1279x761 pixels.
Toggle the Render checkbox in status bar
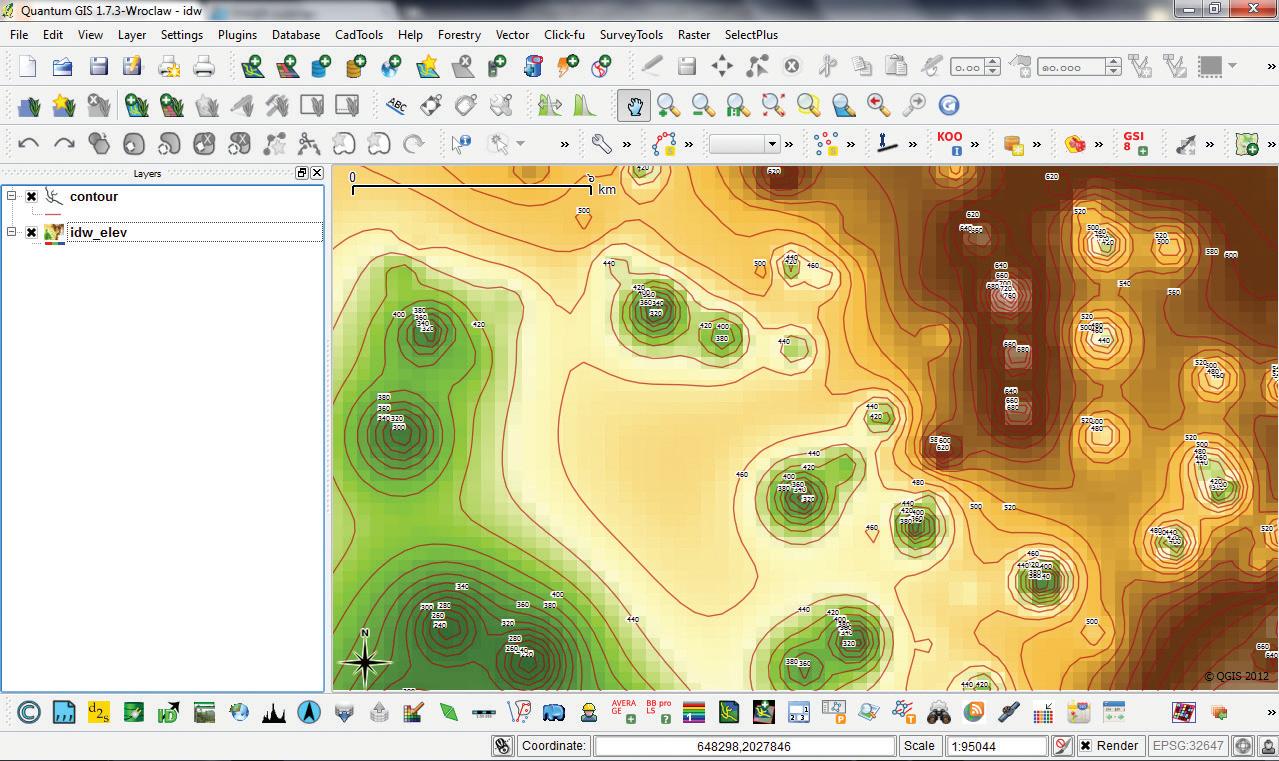tap(1085, 746)
